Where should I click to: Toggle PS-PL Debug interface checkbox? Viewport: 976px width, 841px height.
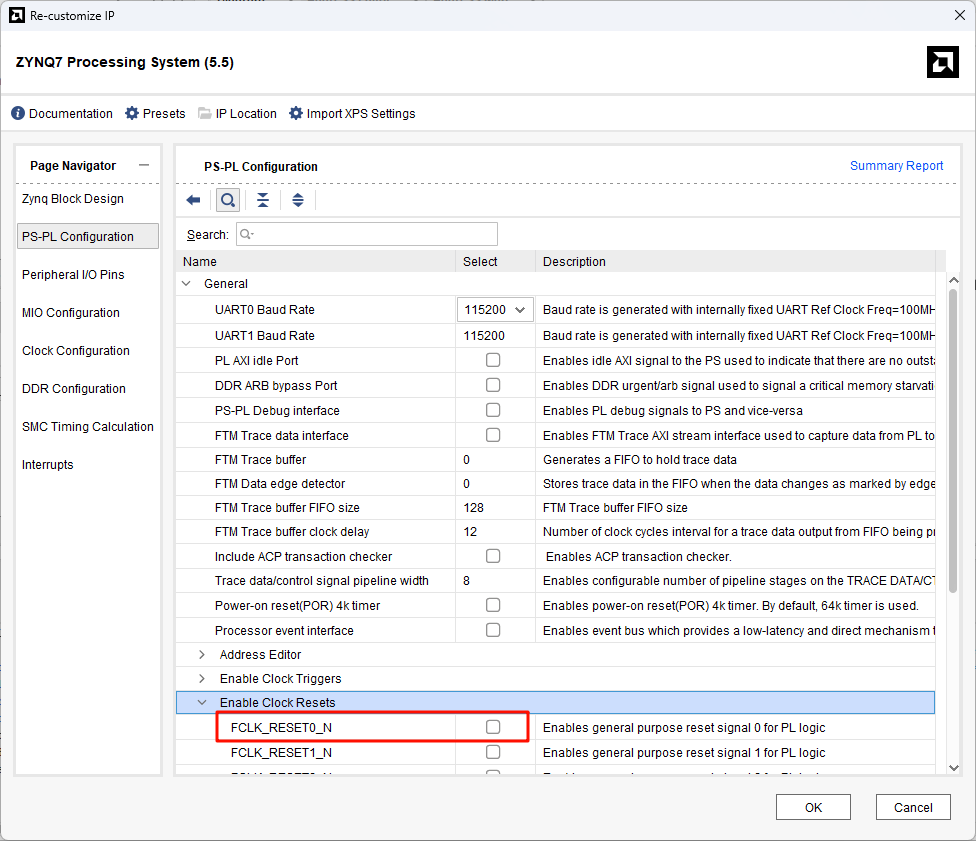493,410
